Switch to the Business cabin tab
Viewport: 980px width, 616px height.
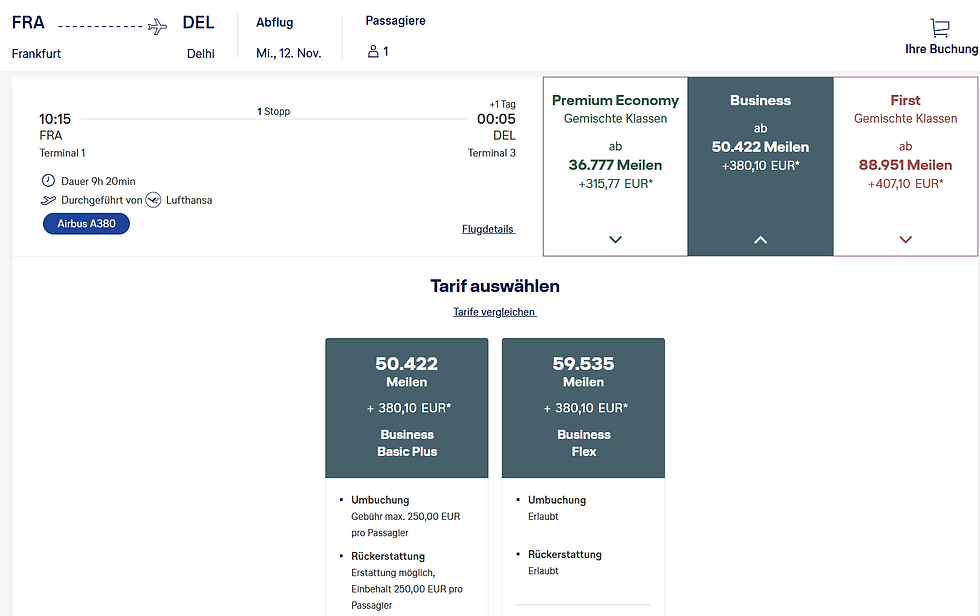[x=760, y=140]
